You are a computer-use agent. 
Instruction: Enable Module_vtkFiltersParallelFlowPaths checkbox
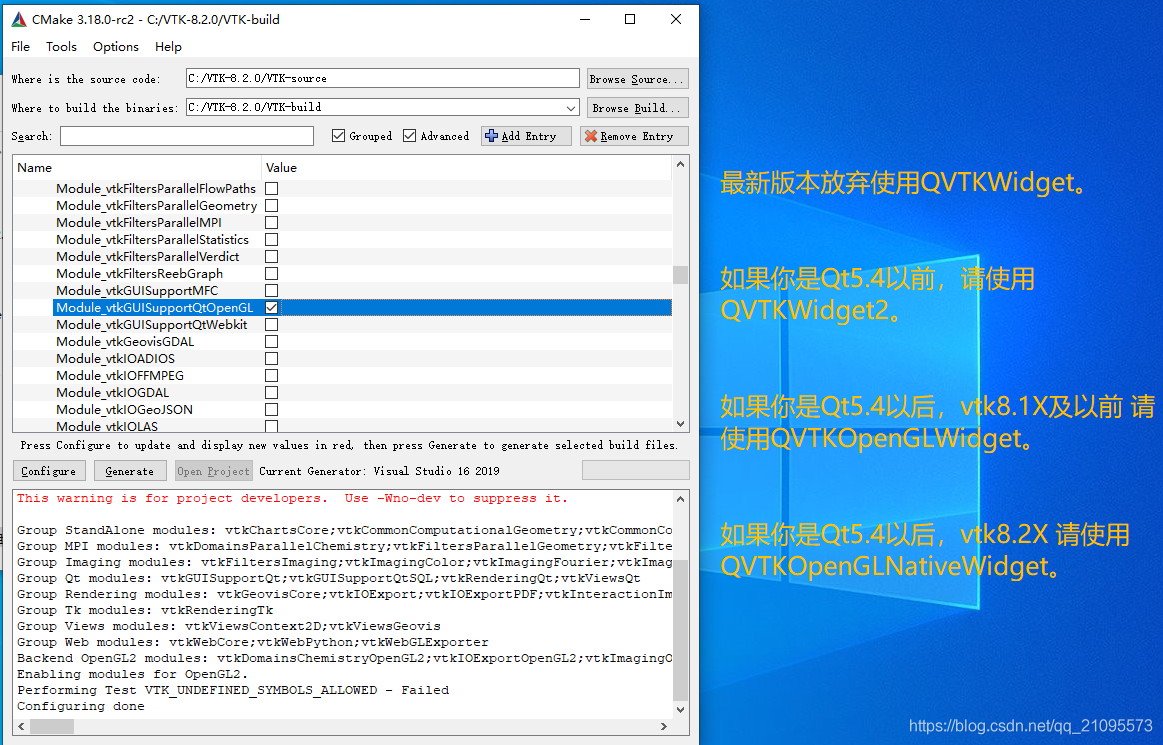(271, 188)
